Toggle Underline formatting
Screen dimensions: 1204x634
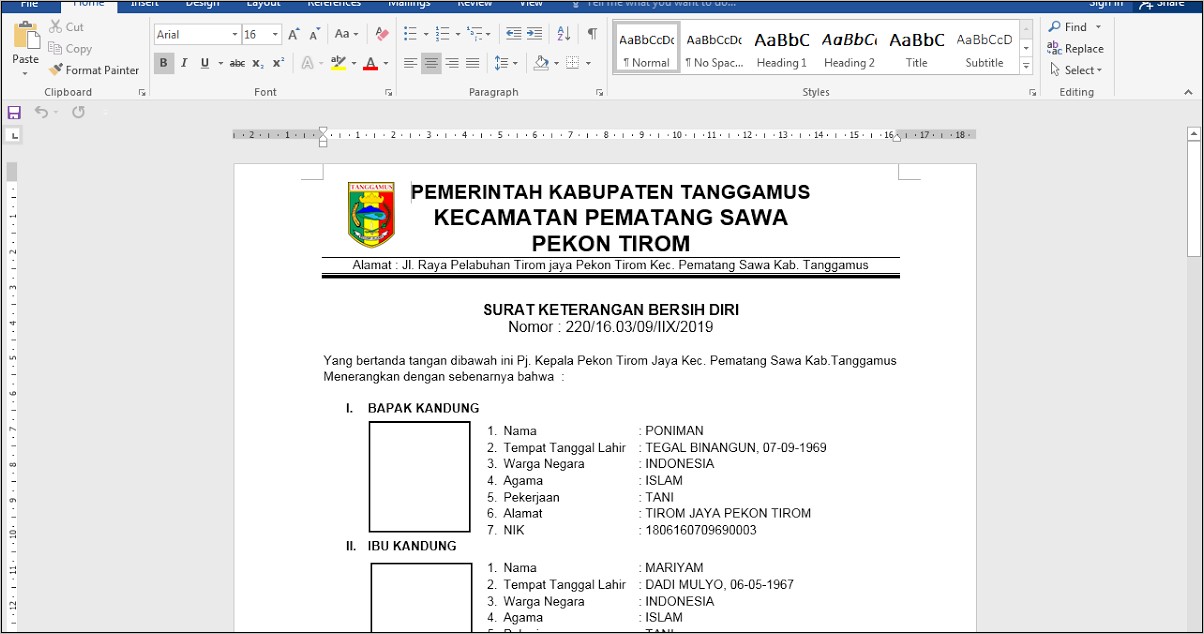tap(205, 63)
